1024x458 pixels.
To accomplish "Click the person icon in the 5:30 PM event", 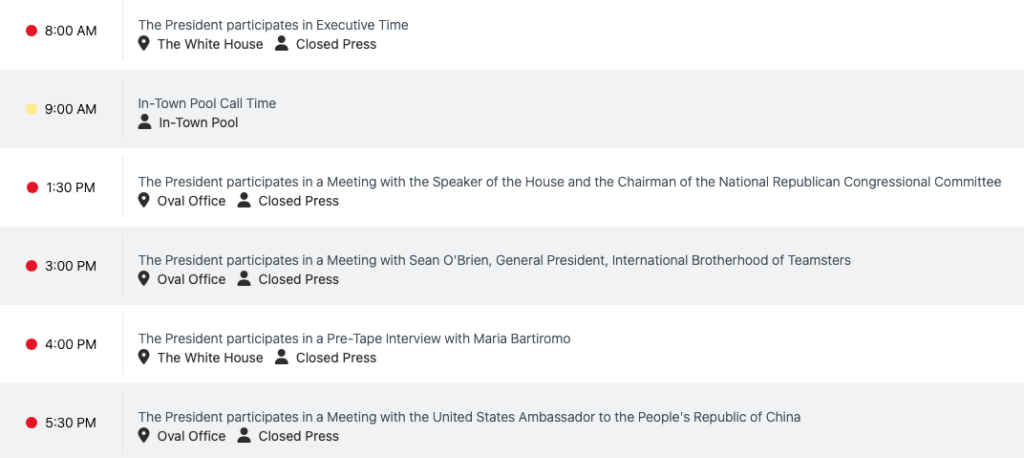I will point(244,436).
